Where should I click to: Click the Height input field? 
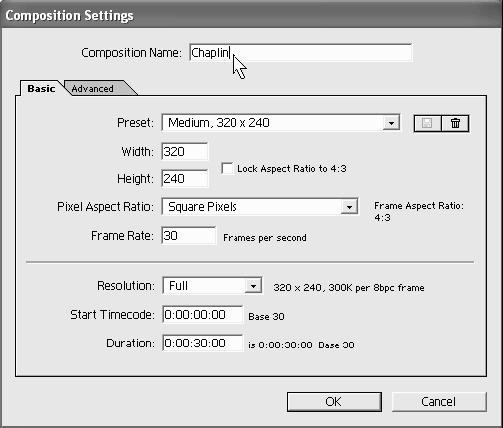tap(185, 178)
